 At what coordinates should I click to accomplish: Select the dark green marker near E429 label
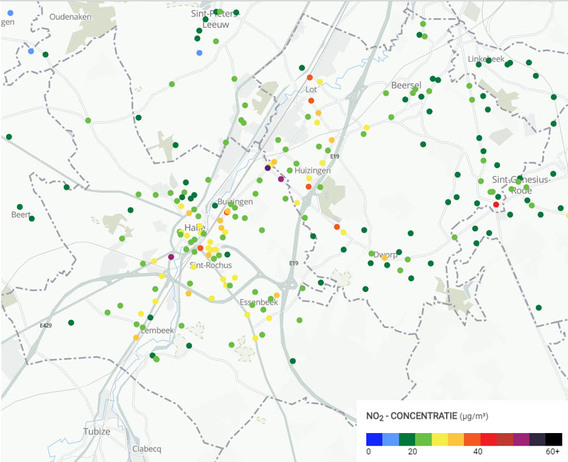tap(71, 322)
